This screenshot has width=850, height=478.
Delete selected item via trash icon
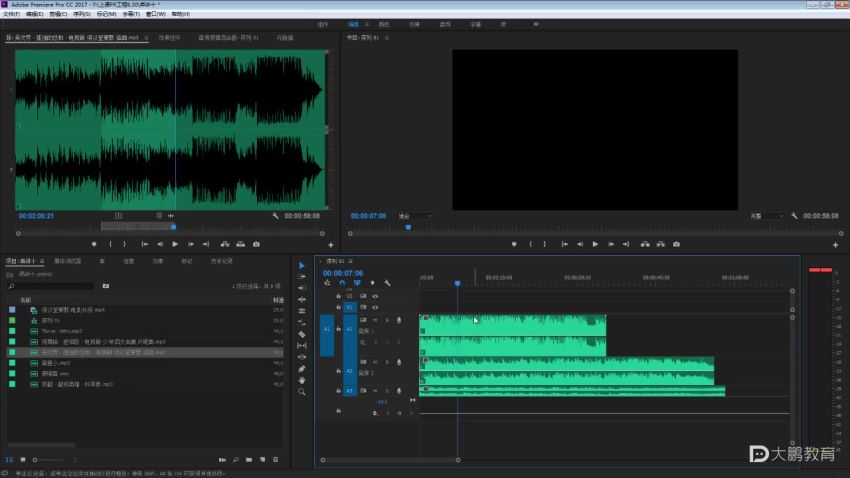(275, 460)
